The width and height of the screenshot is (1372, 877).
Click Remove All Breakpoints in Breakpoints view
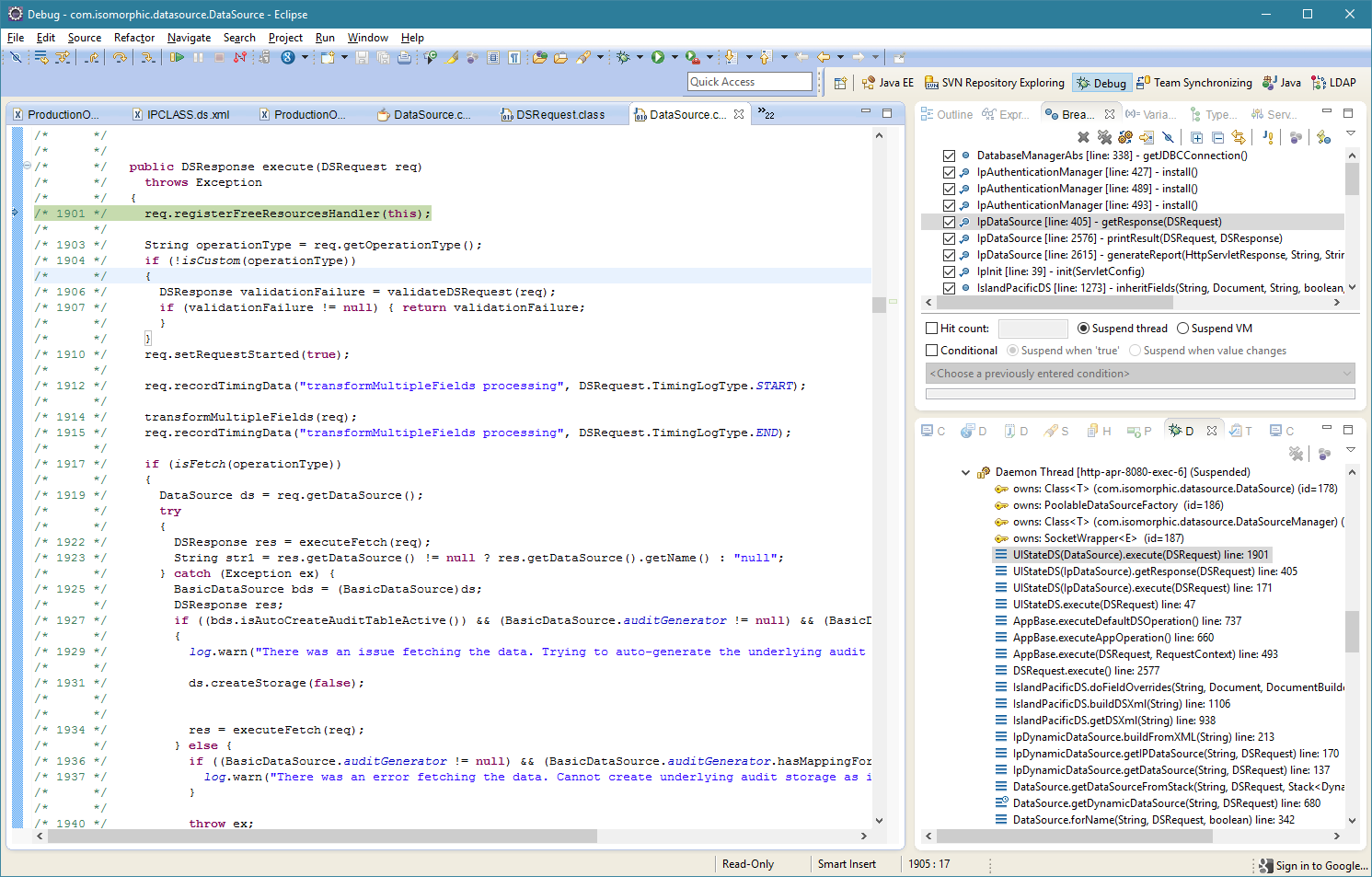pos(1104,137)
